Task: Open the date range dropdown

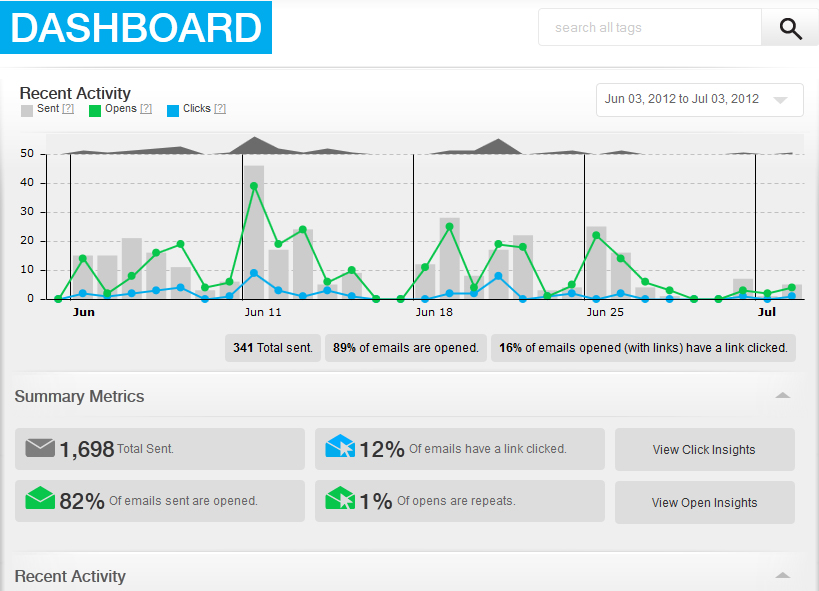Action: (x=699, y=100)
